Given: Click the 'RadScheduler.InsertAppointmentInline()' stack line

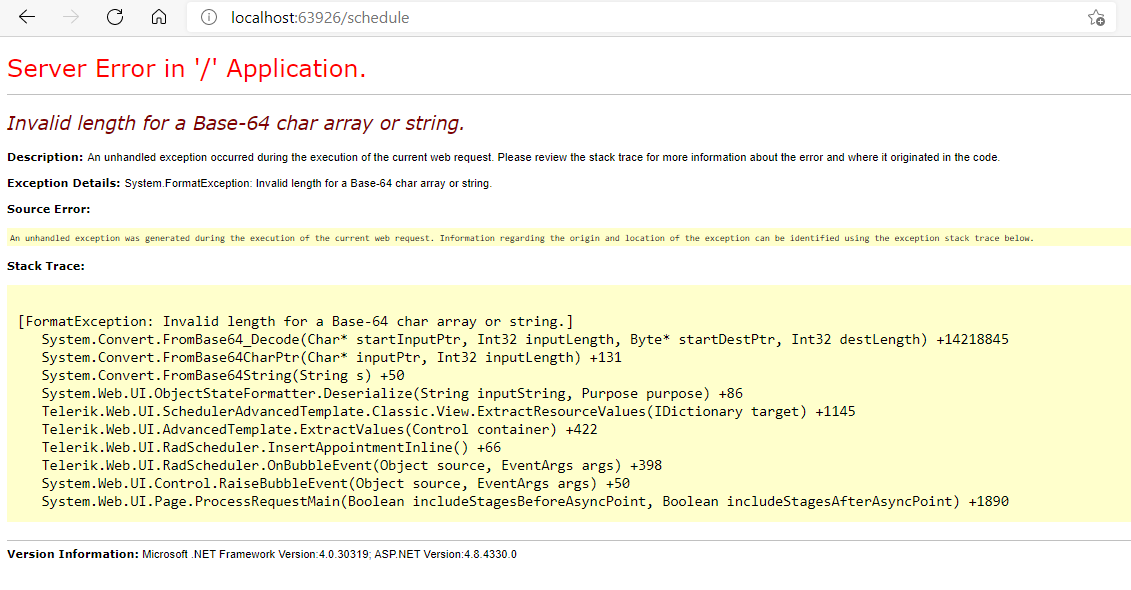Looking at the screenshot, I should click(271, 448).
